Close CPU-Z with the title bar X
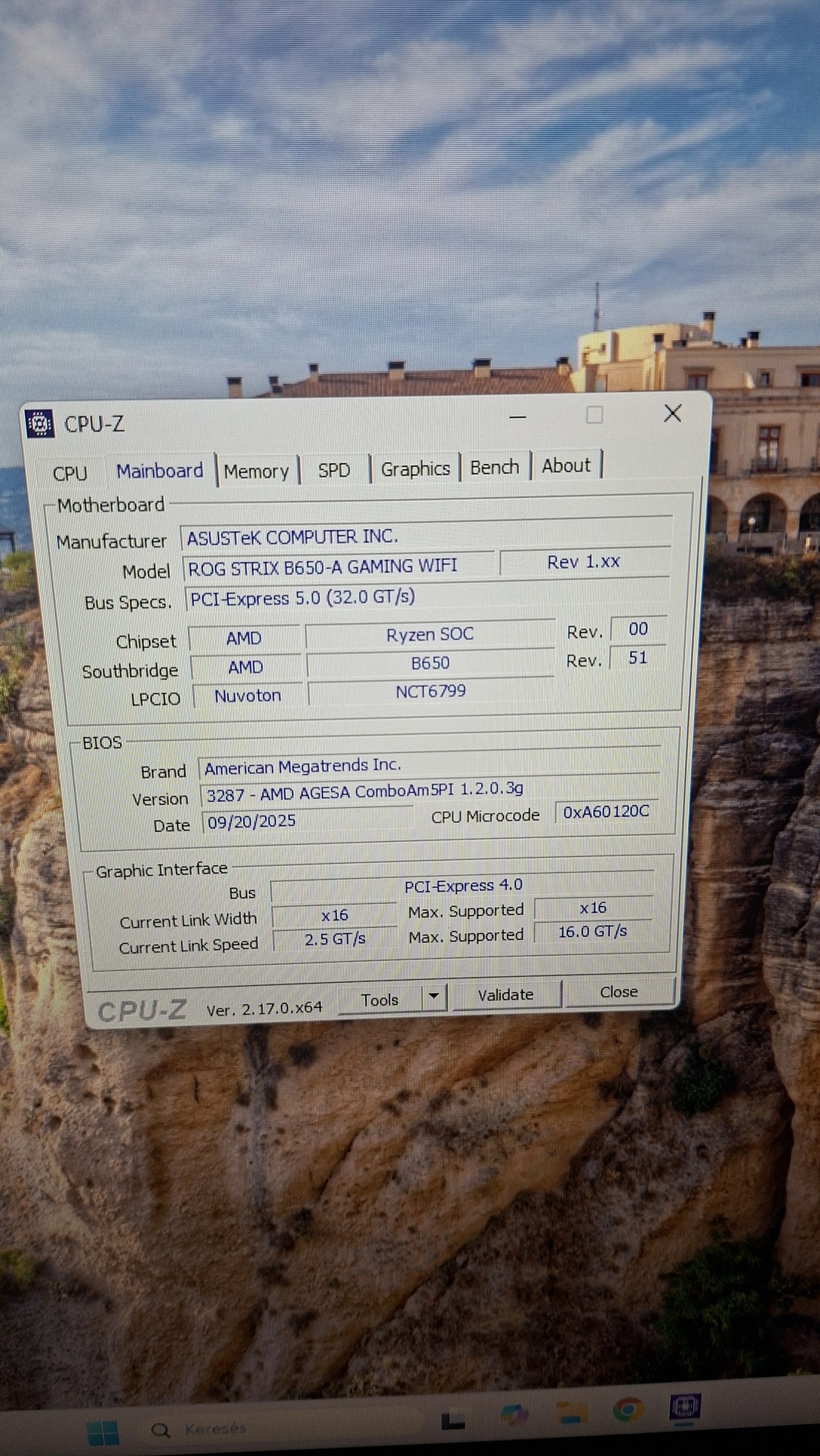This screenshot has height=1456, width=820. [x=673, y=413]
